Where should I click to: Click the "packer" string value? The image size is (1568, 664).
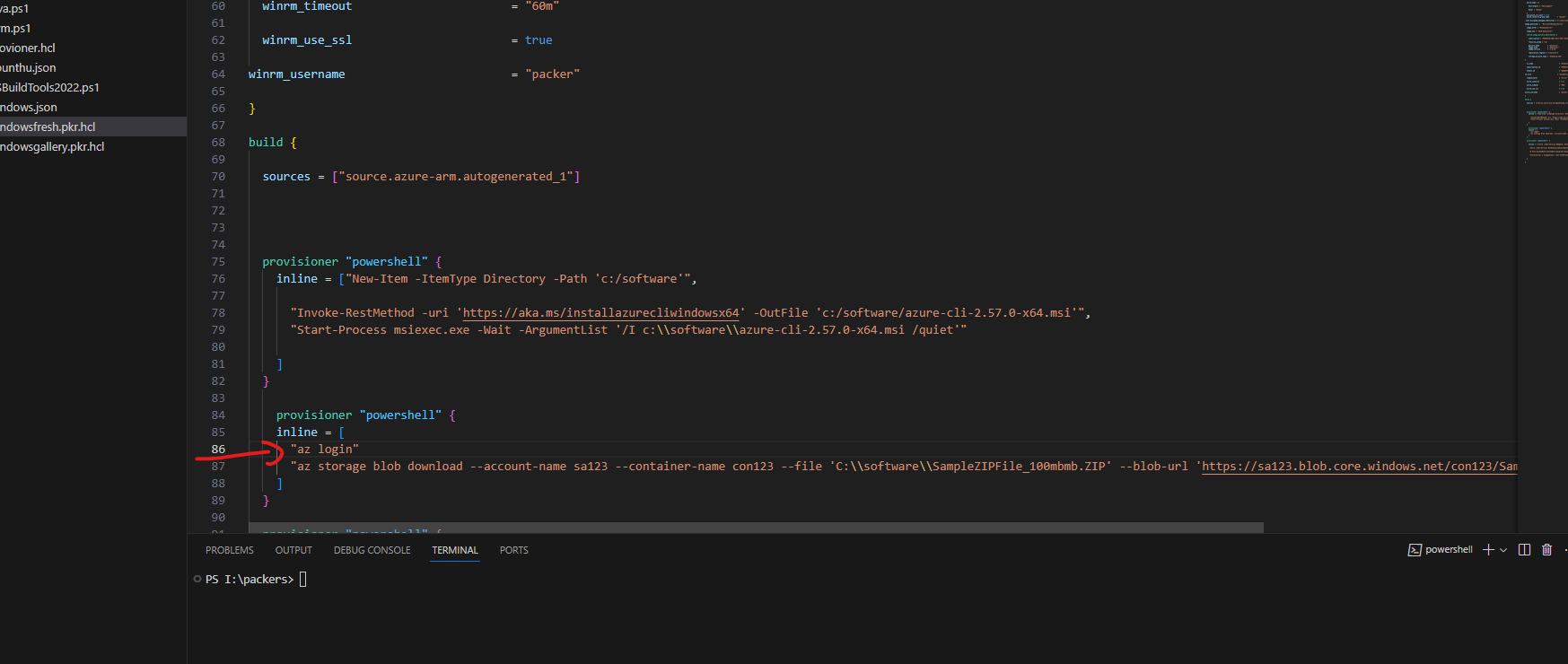pyautogui.click(x=553, y=74)
